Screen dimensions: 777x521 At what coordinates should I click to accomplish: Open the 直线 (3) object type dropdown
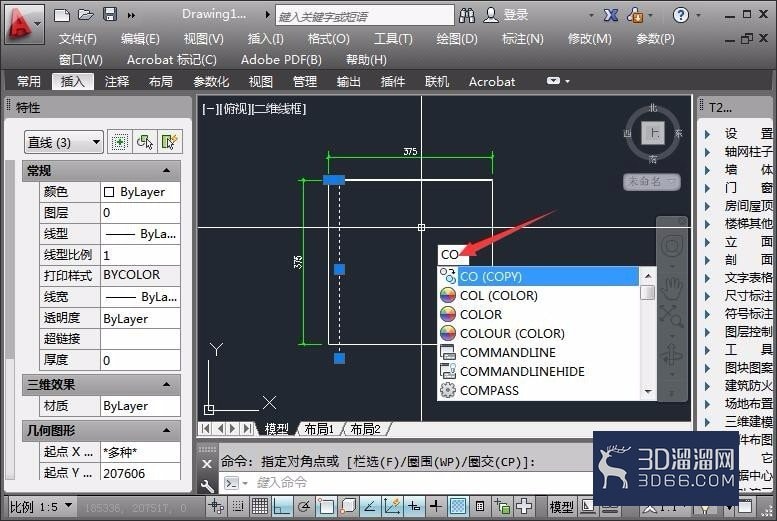pos(64,143)
